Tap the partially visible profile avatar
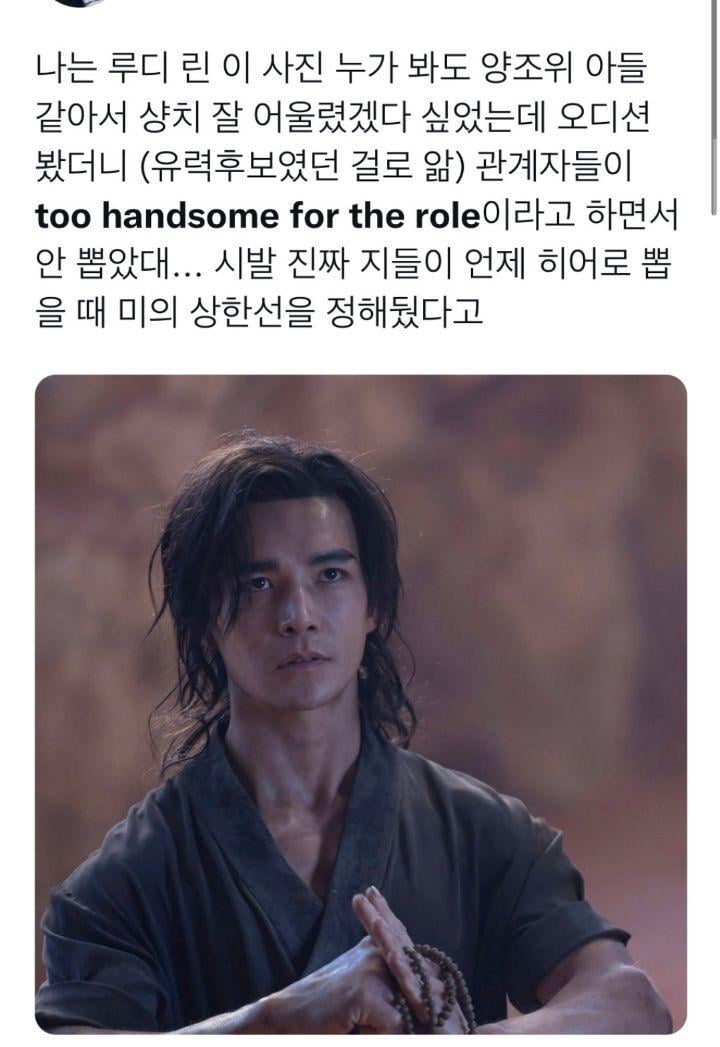This screenshot has height=1047, width=720. click(x=77, y=3)
